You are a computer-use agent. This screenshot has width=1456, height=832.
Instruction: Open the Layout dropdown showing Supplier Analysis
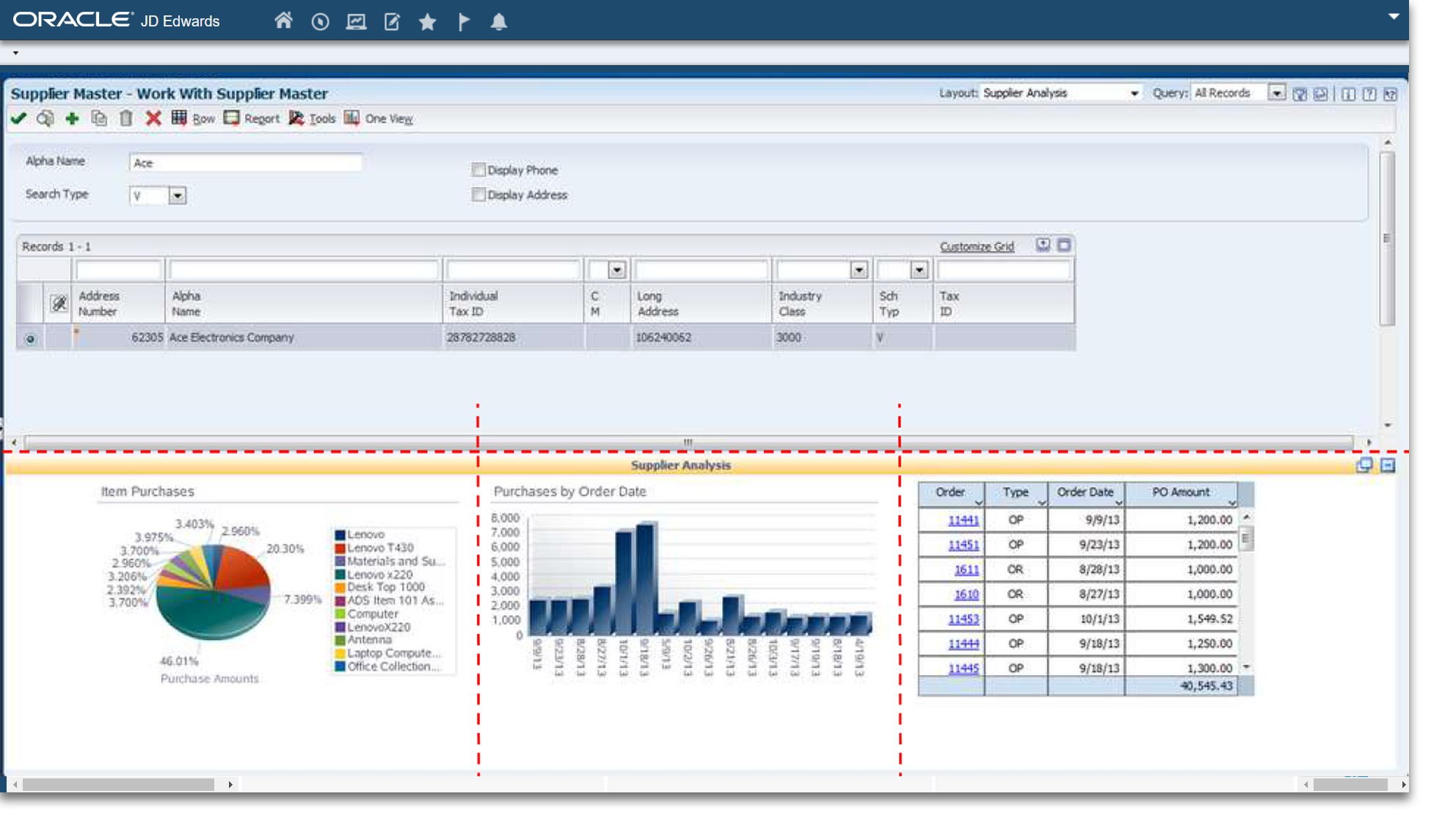pos(1136,92)
